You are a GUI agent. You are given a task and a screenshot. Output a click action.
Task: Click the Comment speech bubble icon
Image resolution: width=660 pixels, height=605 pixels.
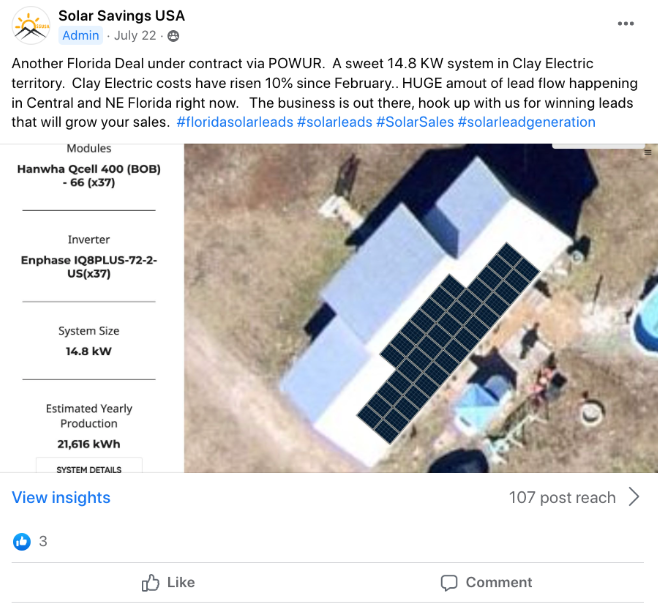449,582
